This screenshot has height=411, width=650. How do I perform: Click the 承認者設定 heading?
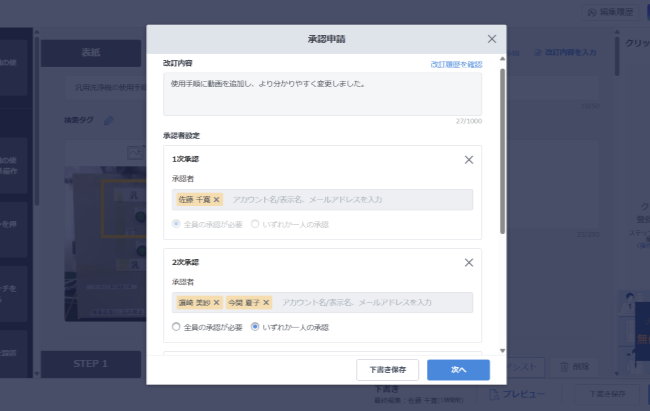click(182, 136)
